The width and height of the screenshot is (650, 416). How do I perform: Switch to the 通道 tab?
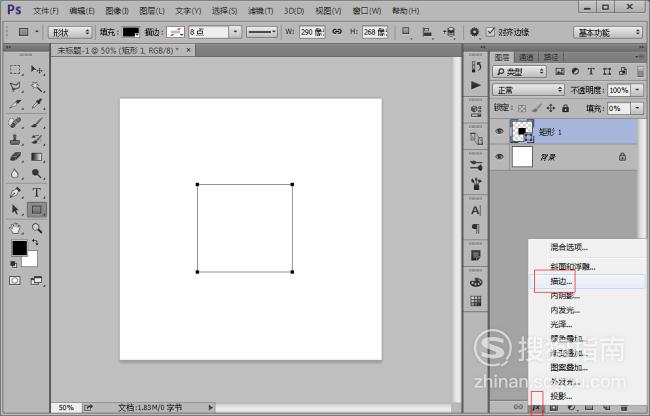[525, 58]
